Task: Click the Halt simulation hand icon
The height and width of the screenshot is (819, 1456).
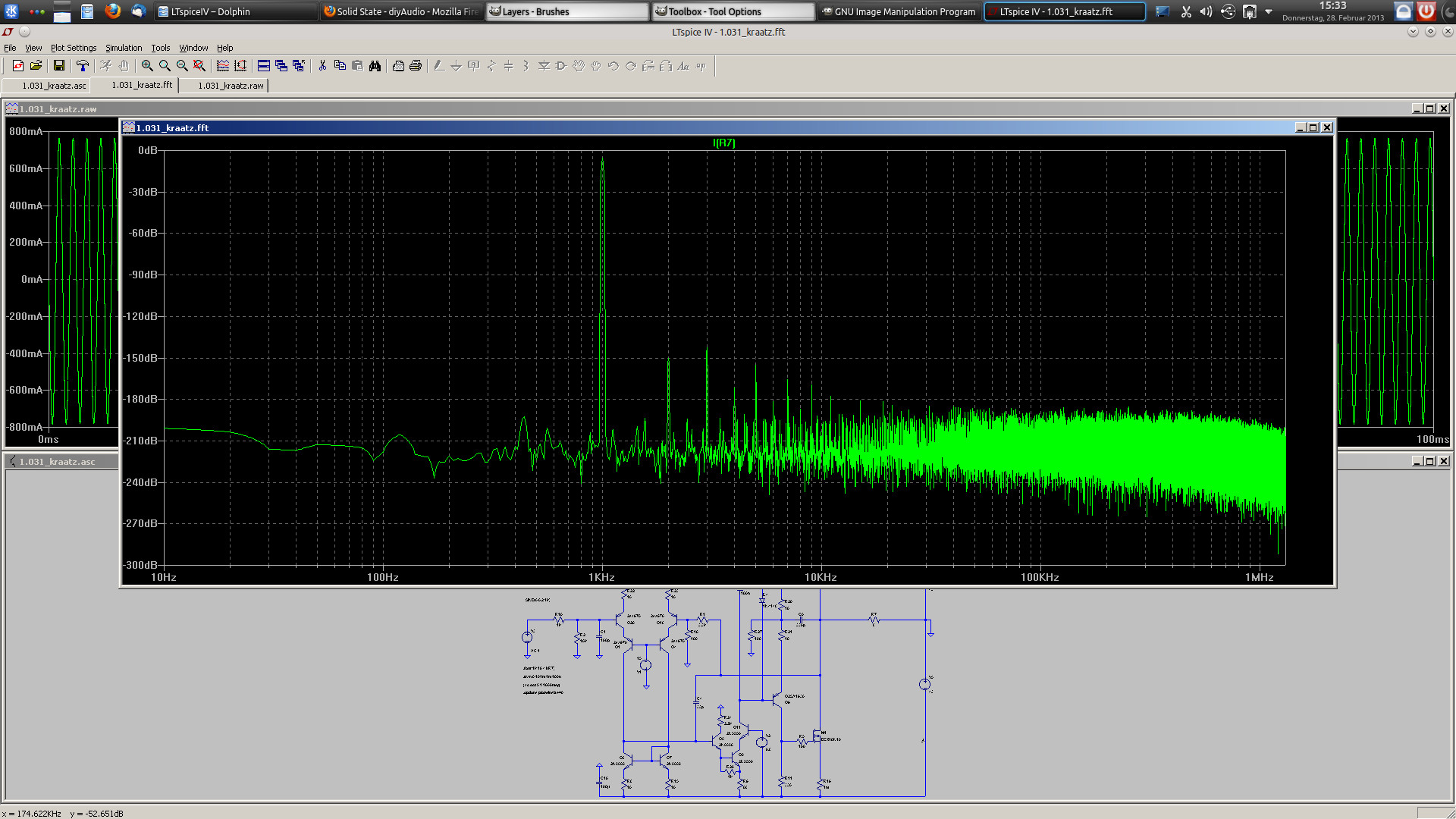Action: (124, 66)
